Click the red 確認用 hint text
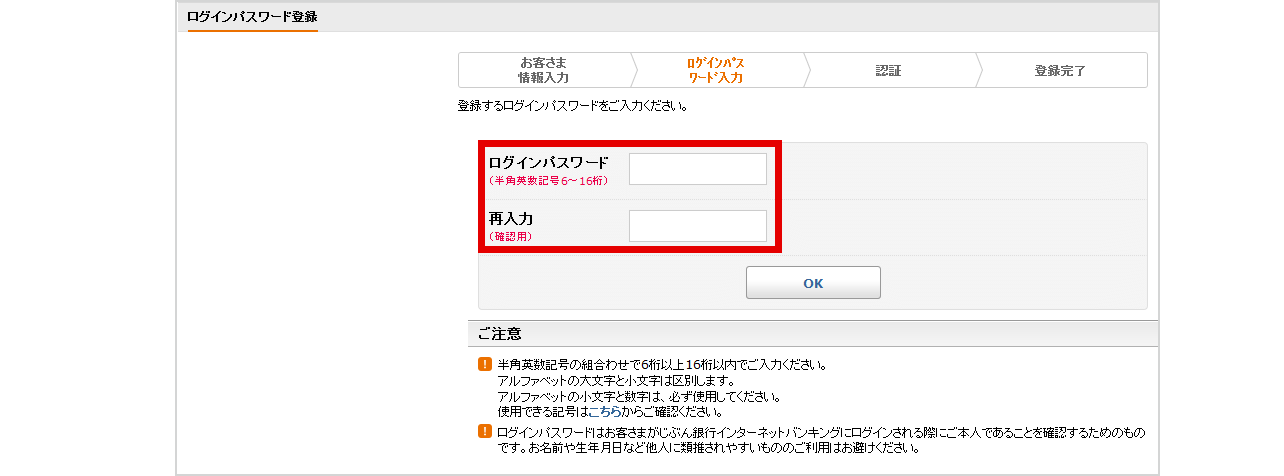The width and height of the screenshot is (1284, 476). coord(511,237)
